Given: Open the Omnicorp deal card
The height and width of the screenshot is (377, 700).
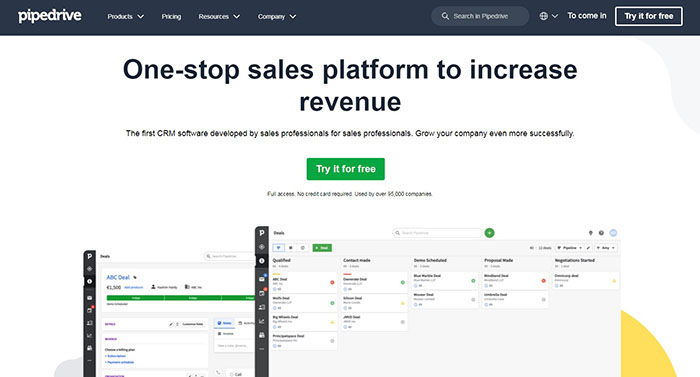Looking at the screenshot, I should coord(586,281).
